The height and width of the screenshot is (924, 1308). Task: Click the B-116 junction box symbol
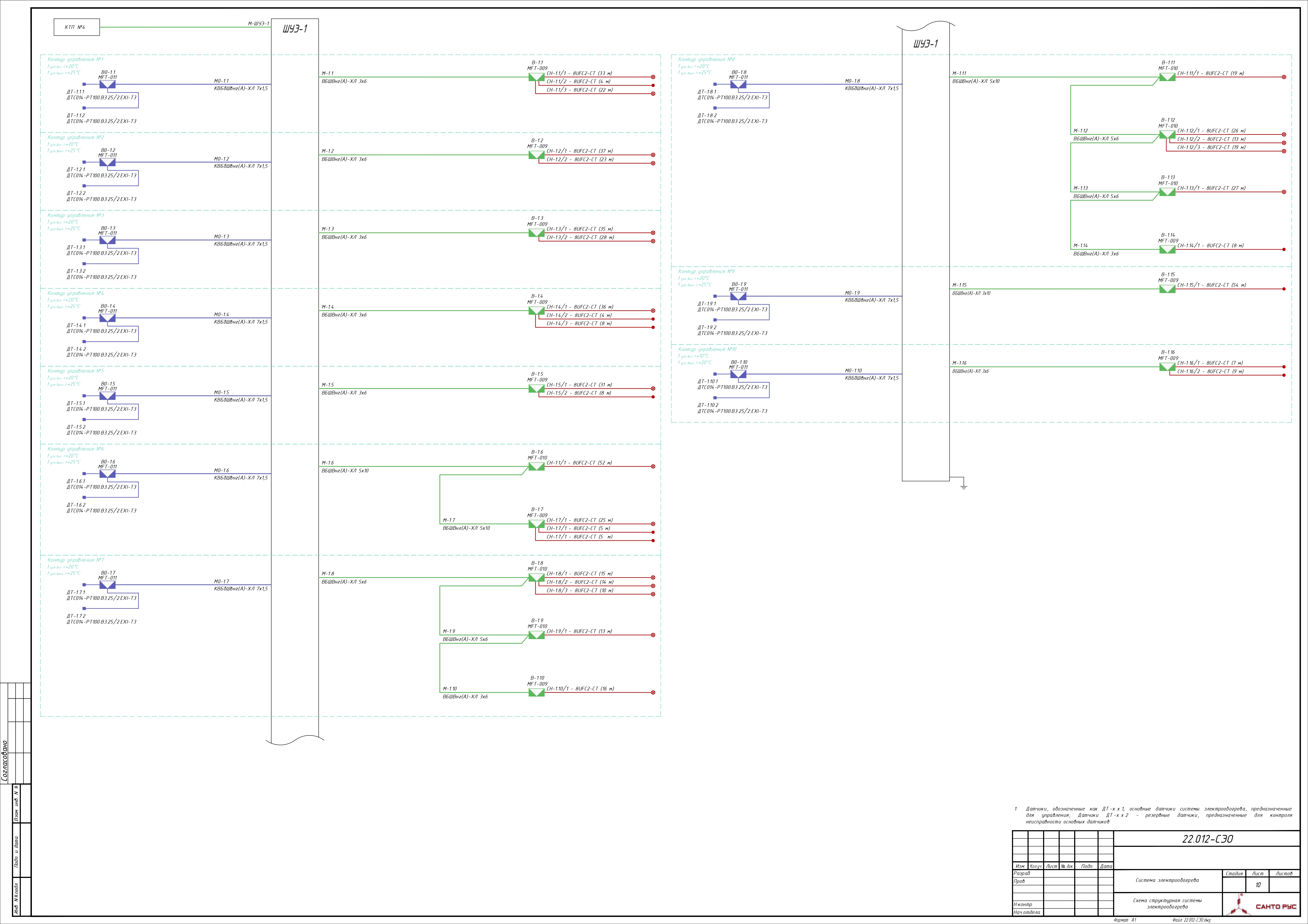pos(1167,367)
